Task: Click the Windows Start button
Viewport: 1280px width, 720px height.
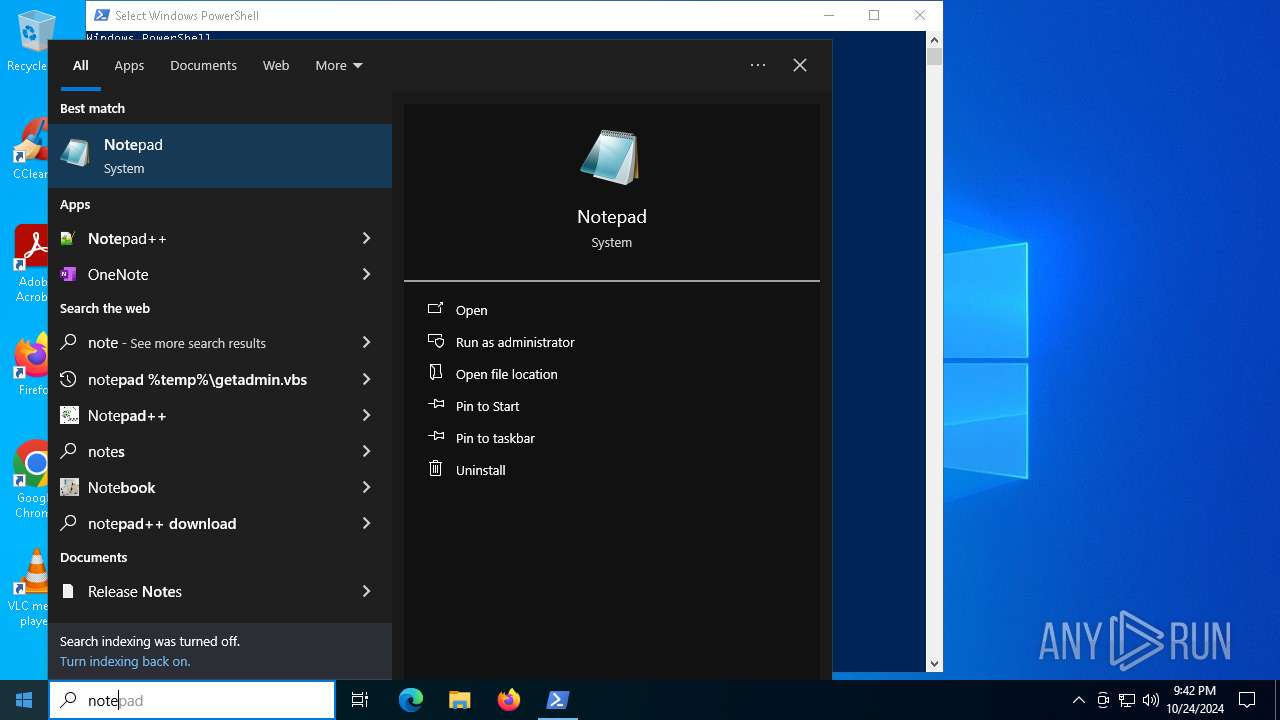Action: pos(24,700)
